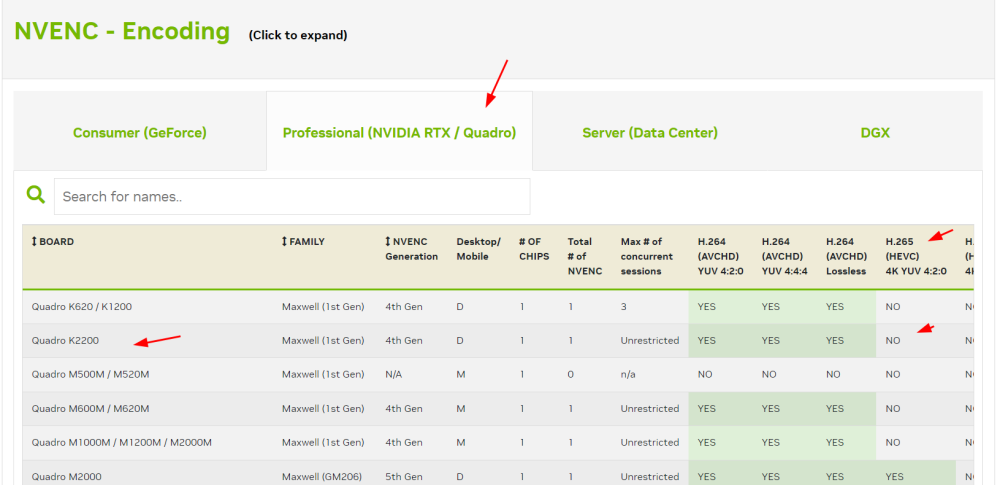Switch to Consumer (GeForce) tab
1000x485 pixels.
[x=140, y=133]
